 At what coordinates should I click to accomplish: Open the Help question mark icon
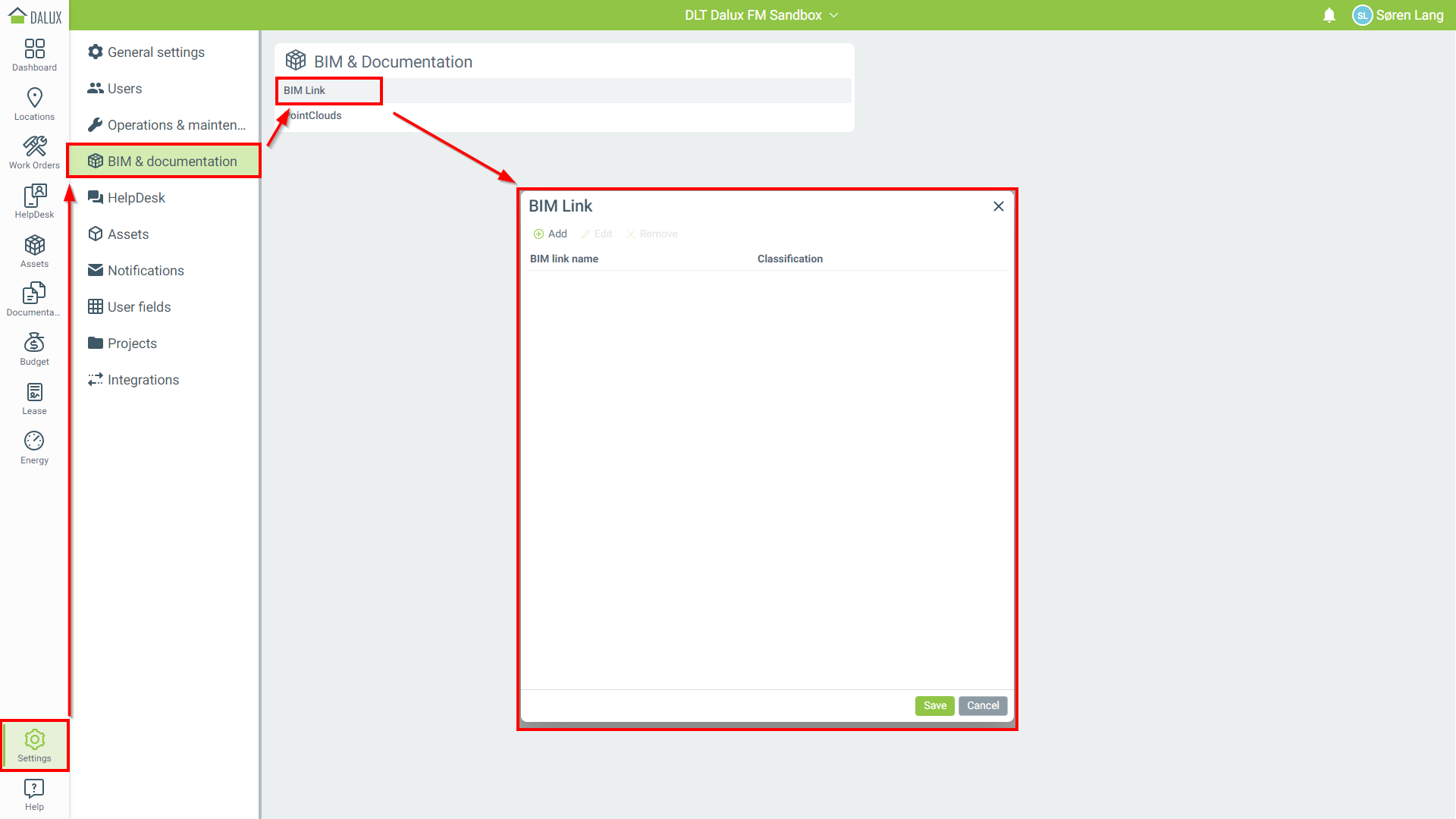pos(34,794)
